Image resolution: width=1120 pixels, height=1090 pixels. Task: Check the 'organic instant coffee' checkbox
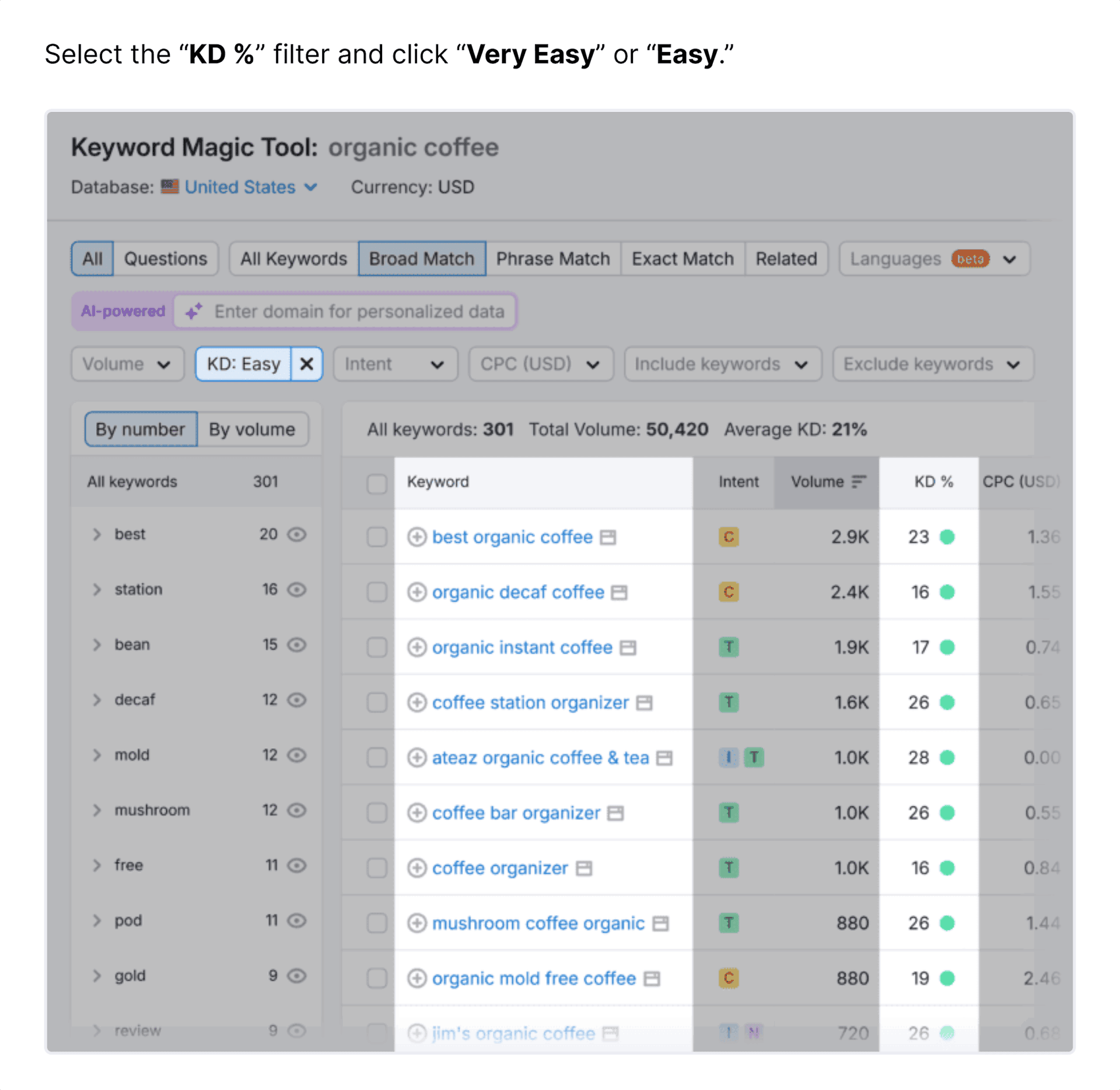(x=377, y=647)
